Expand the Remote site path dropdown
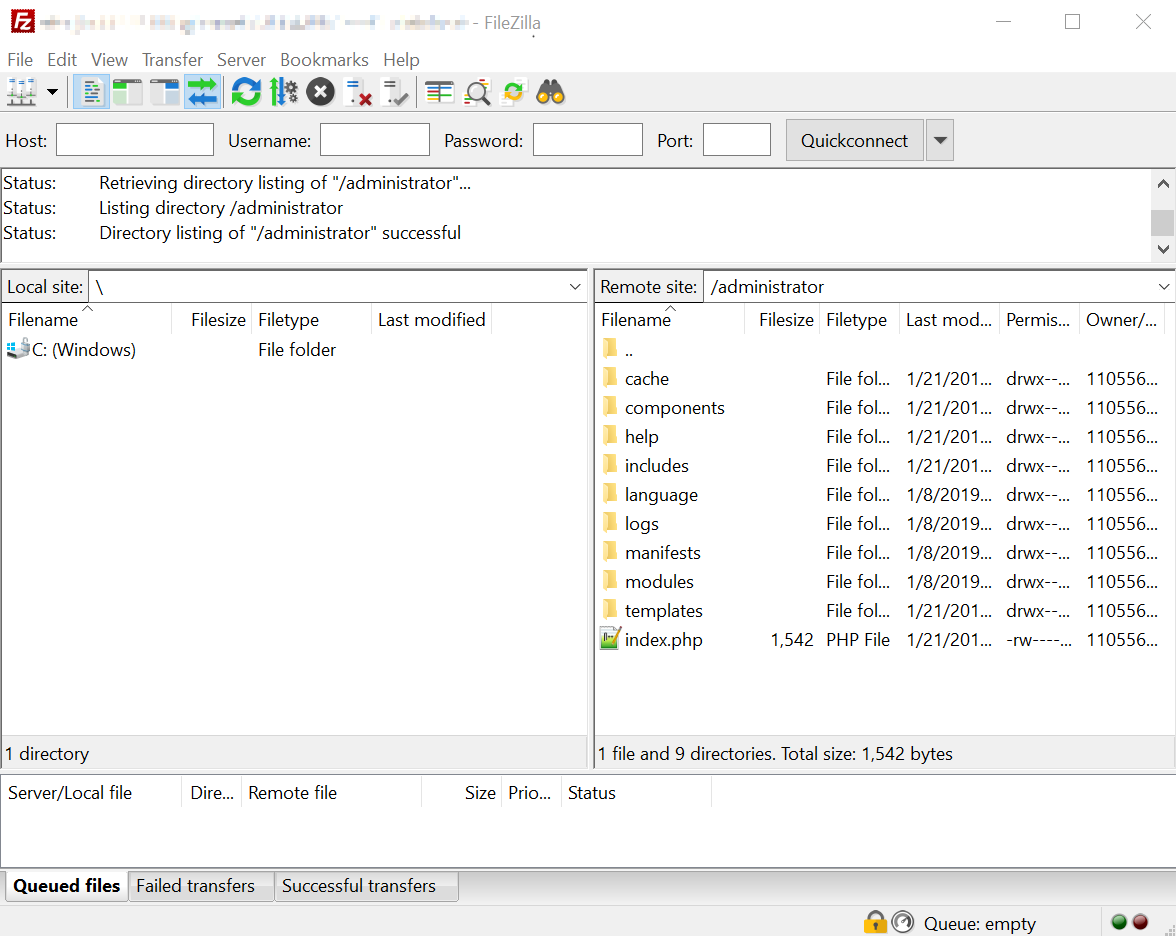This screenshot has width=1176, height=936. tap(1163, 286)
